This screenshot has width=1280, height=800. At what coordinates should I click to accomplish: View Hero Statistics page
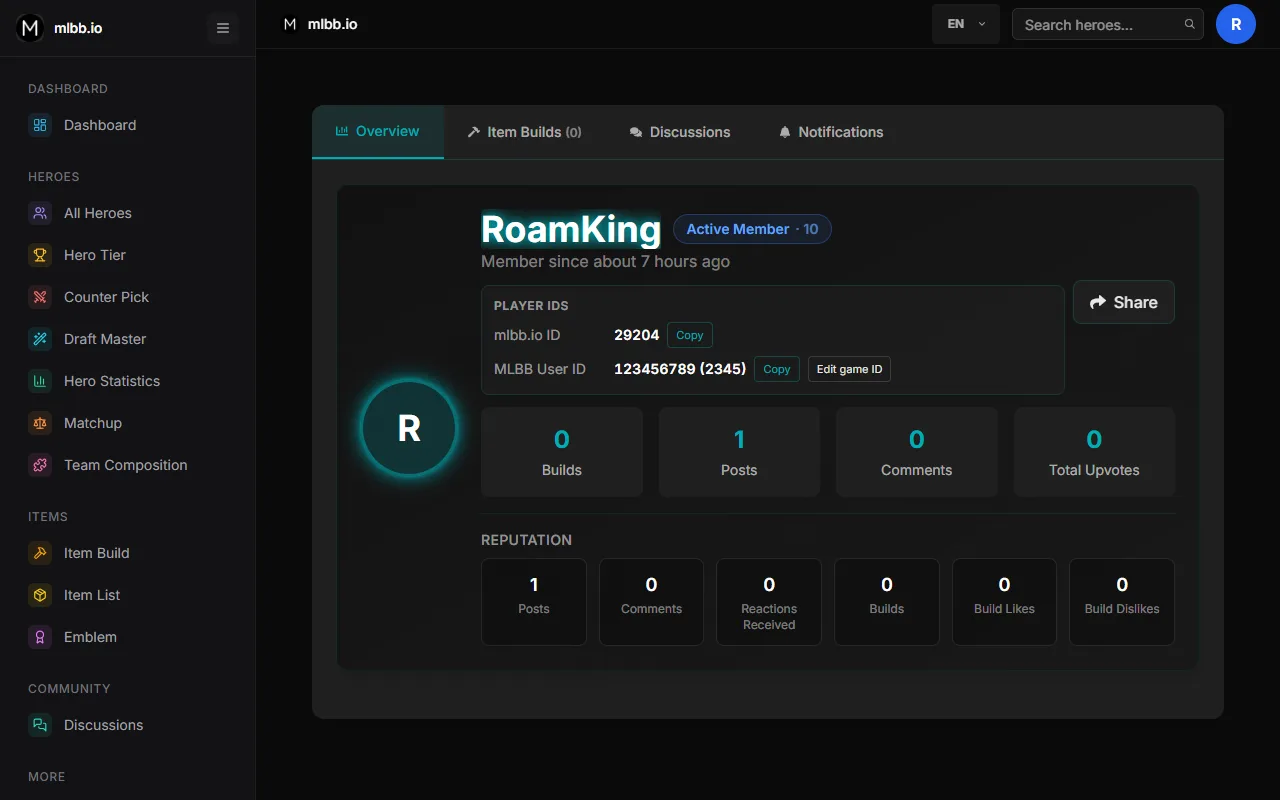128,381
